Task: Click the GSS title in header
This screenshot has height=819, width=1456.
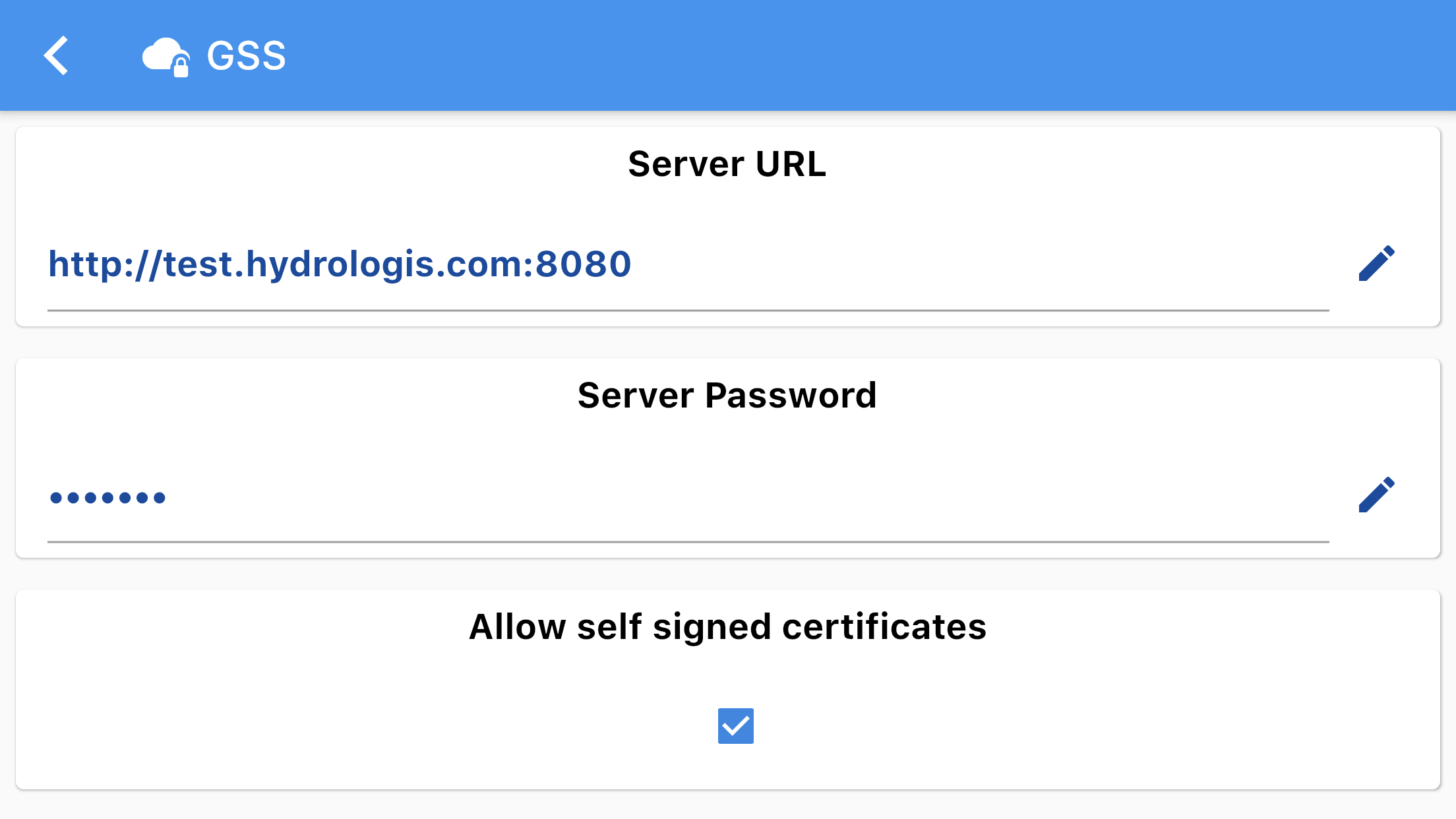Action: (247, 56)
